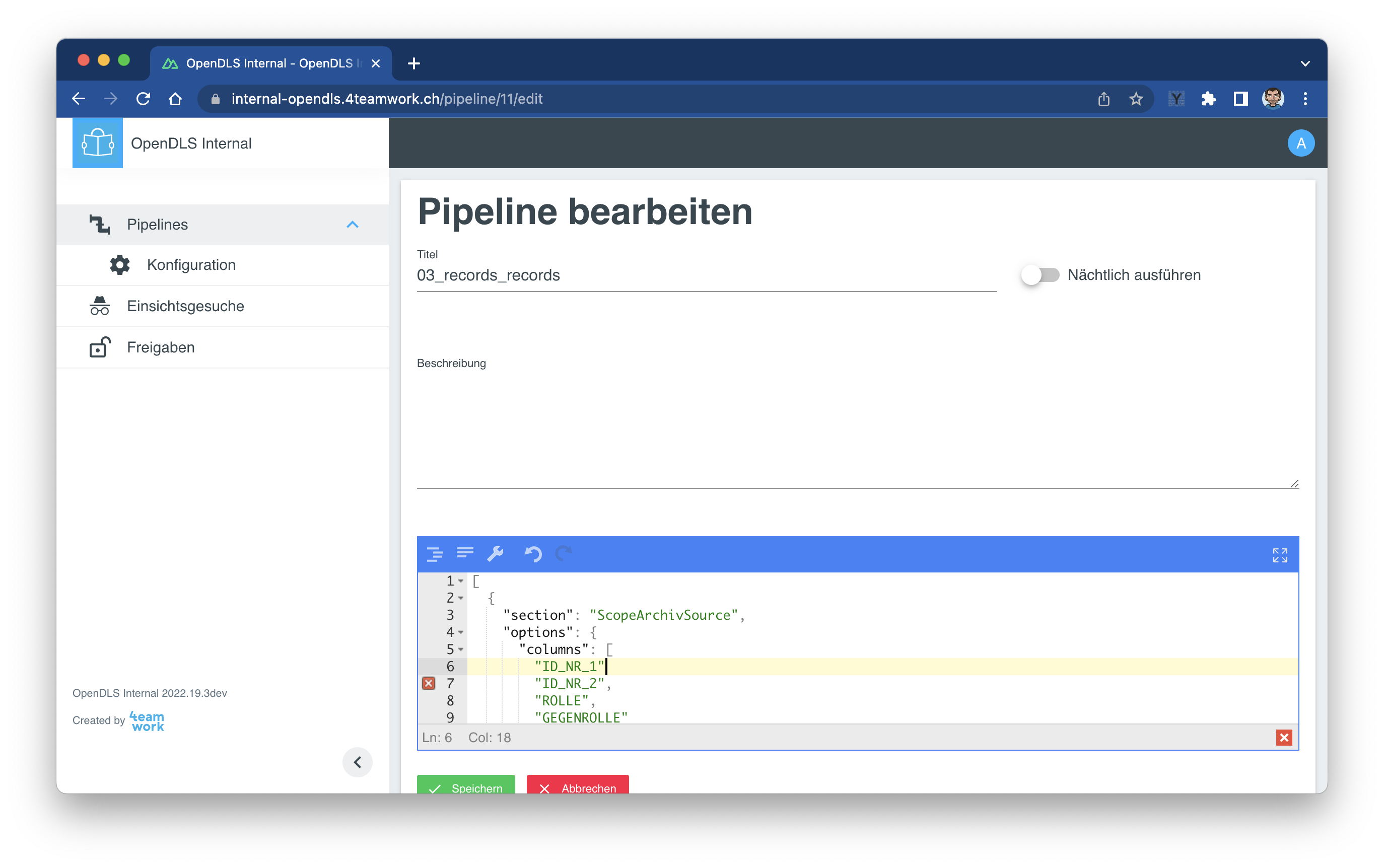The width and height of the screenshot is (1384, 868).
Task: Click the Speichern button
Action: (x=466, y=786)
